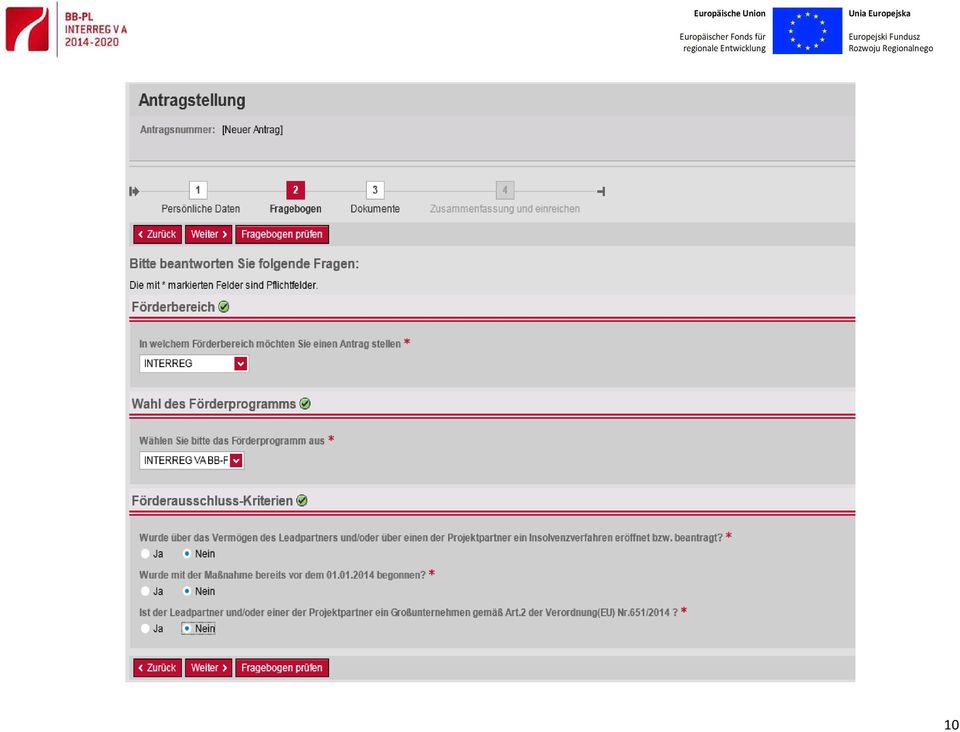
Task: Click the Großunternehmen Art.2 question text
Action: point(408,612)
